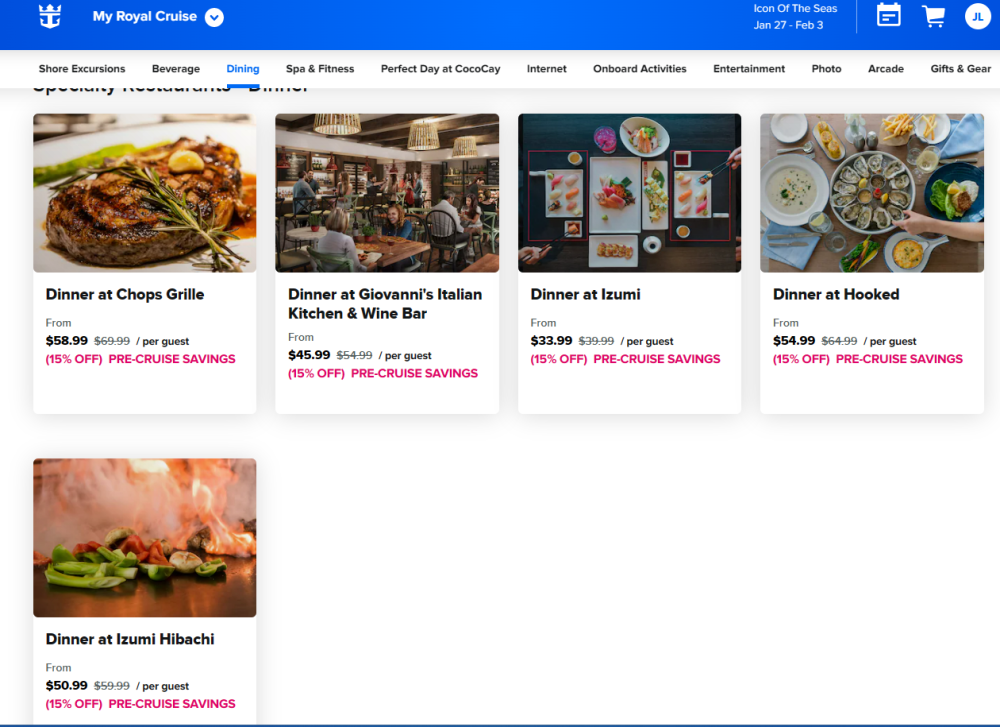
Task: Open the shopping cart icon
Action: [x=934, y=16]
